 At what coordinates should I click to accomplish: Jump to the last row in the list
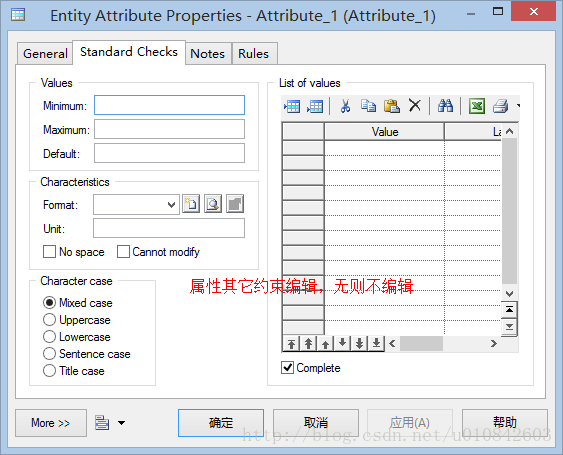[x=509, y=327]
